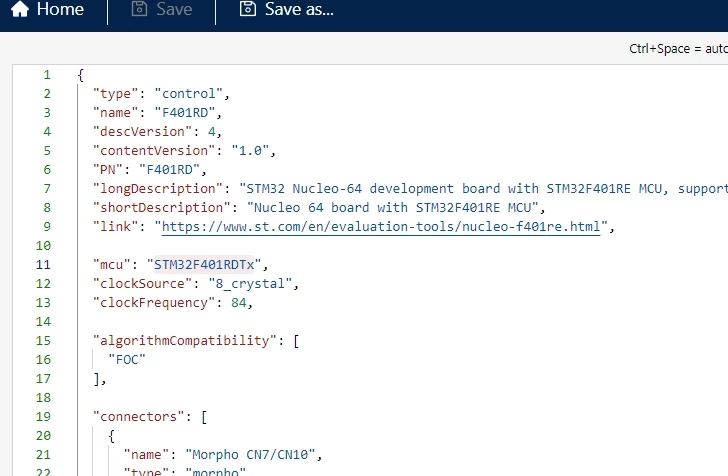This screenshot has height=476, width=728.
Task: Click the Save as disk icon
Action: click(x=248, y=9)
